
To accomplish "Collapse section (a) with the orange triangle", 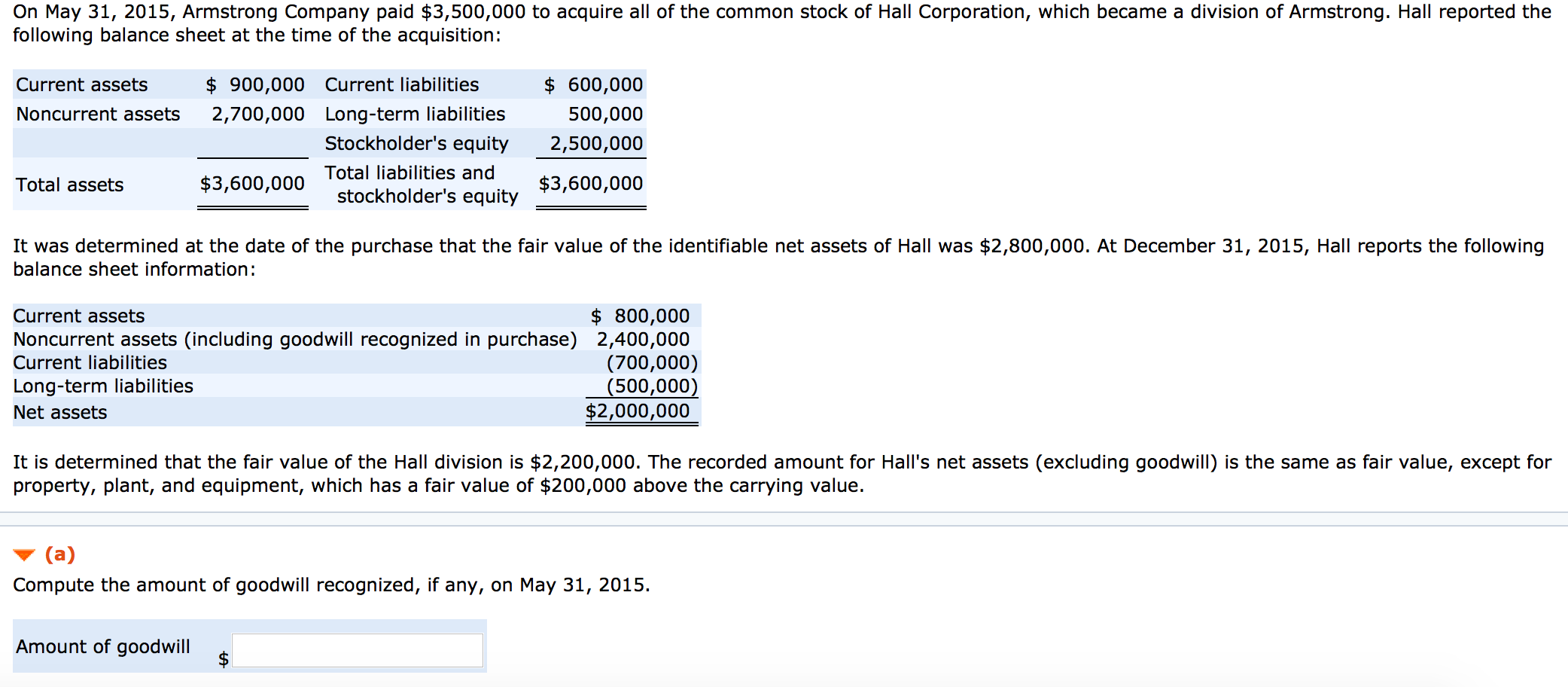I will (x=24, y=555).
